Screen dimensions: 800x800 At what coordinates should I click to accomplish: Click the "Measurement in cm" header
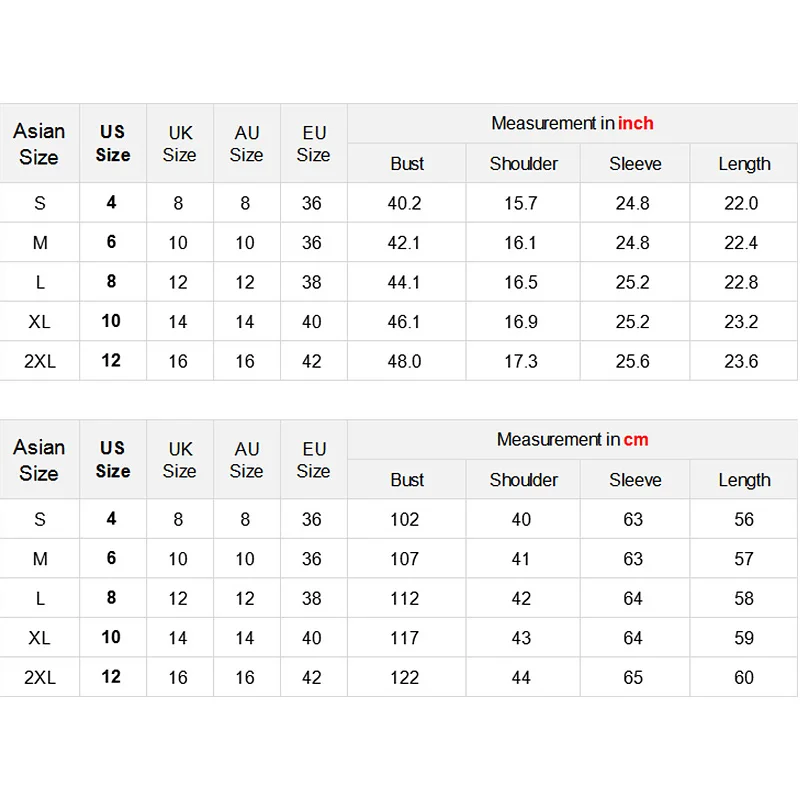point(572,439)
